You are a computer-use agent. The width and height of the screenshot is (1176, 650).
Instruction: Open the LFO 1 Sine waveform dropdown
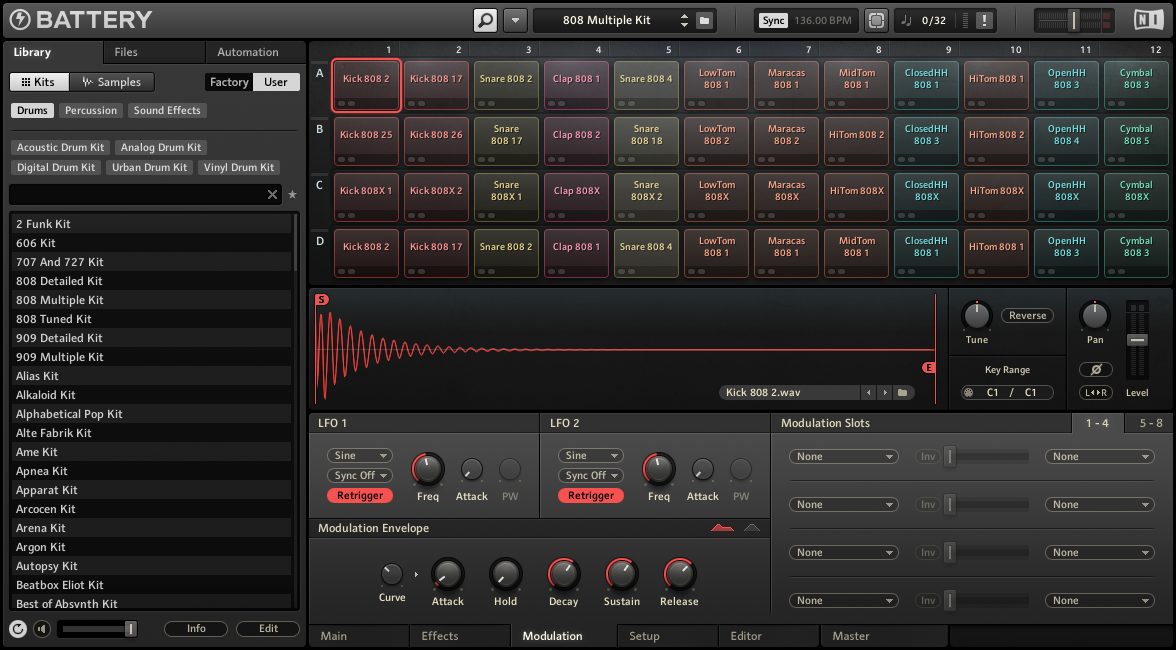(x=359, y=456)
